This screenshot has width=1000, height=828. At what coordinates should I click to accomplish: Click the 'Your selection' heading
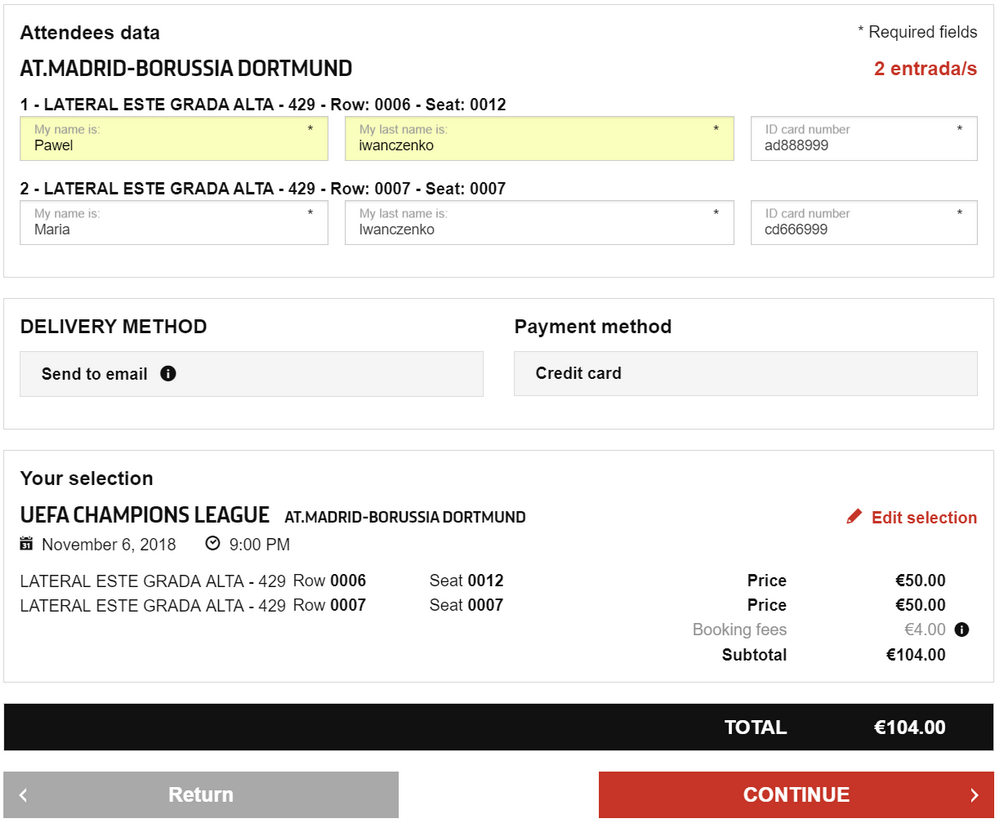[x=87, y=478]
